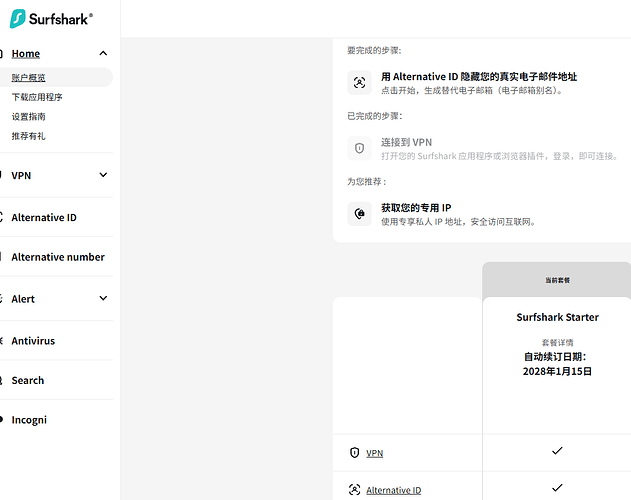Open the 连接到 VPN completed step

click(x=406, y=142)
